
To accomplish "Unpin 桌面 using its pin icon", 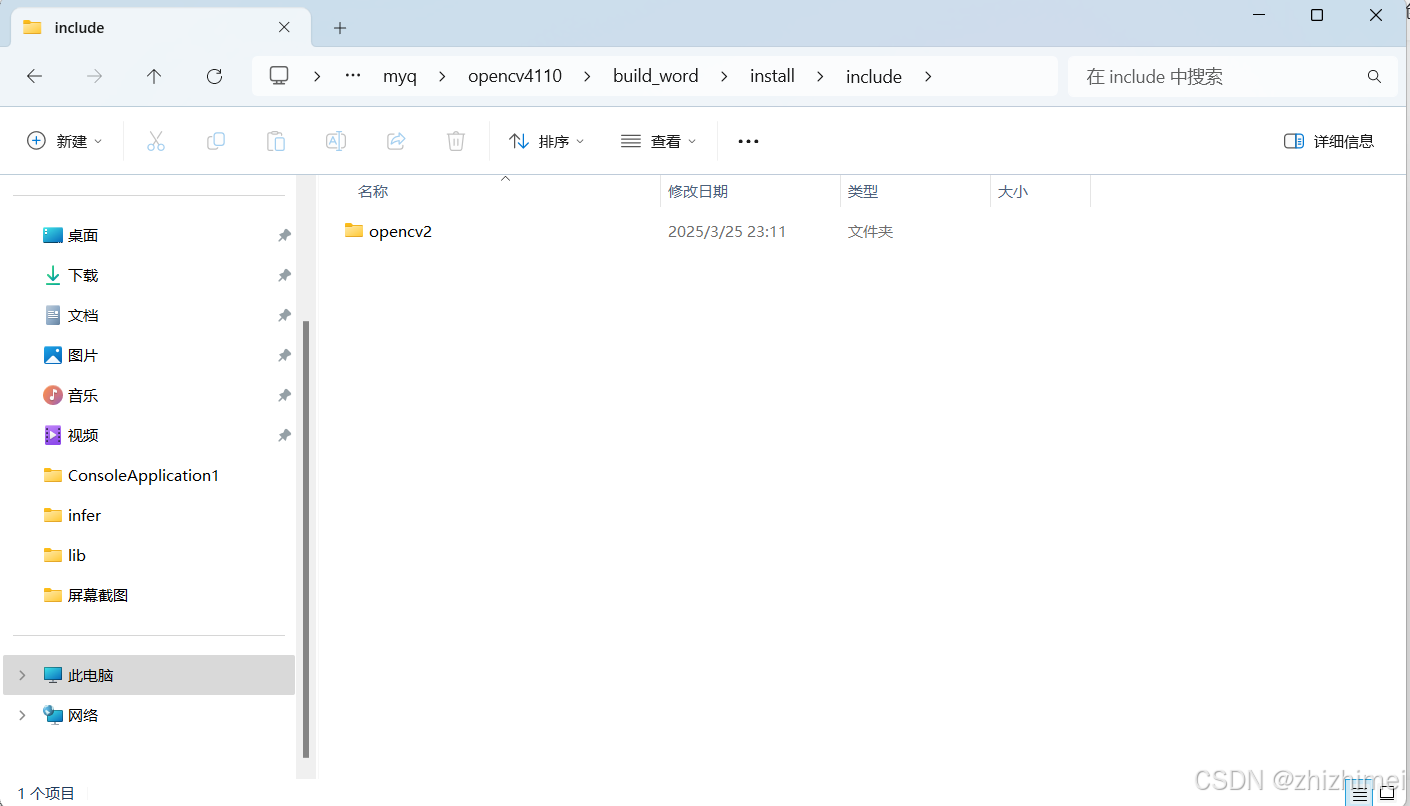I will [284, 235].
